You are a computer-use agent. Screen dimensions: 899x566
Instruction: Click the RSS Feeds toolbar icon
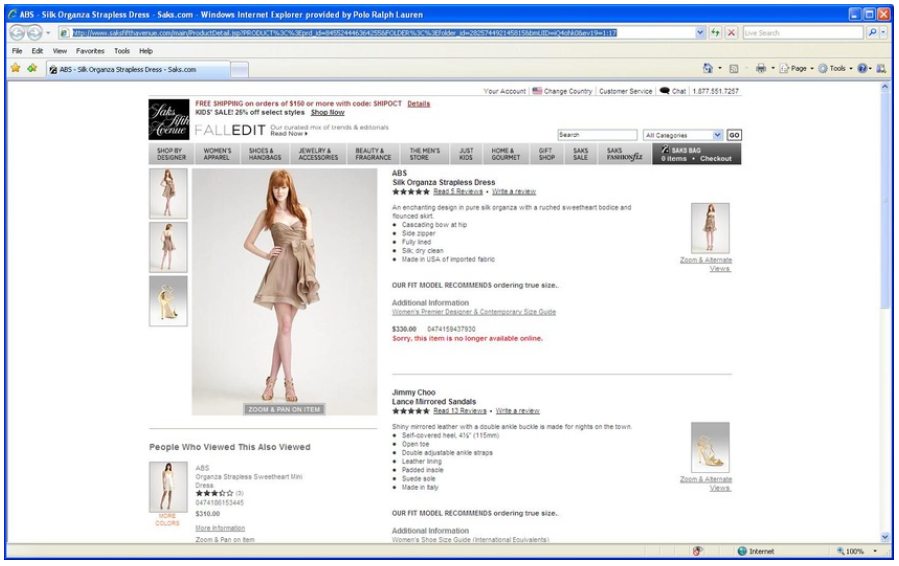733,68
